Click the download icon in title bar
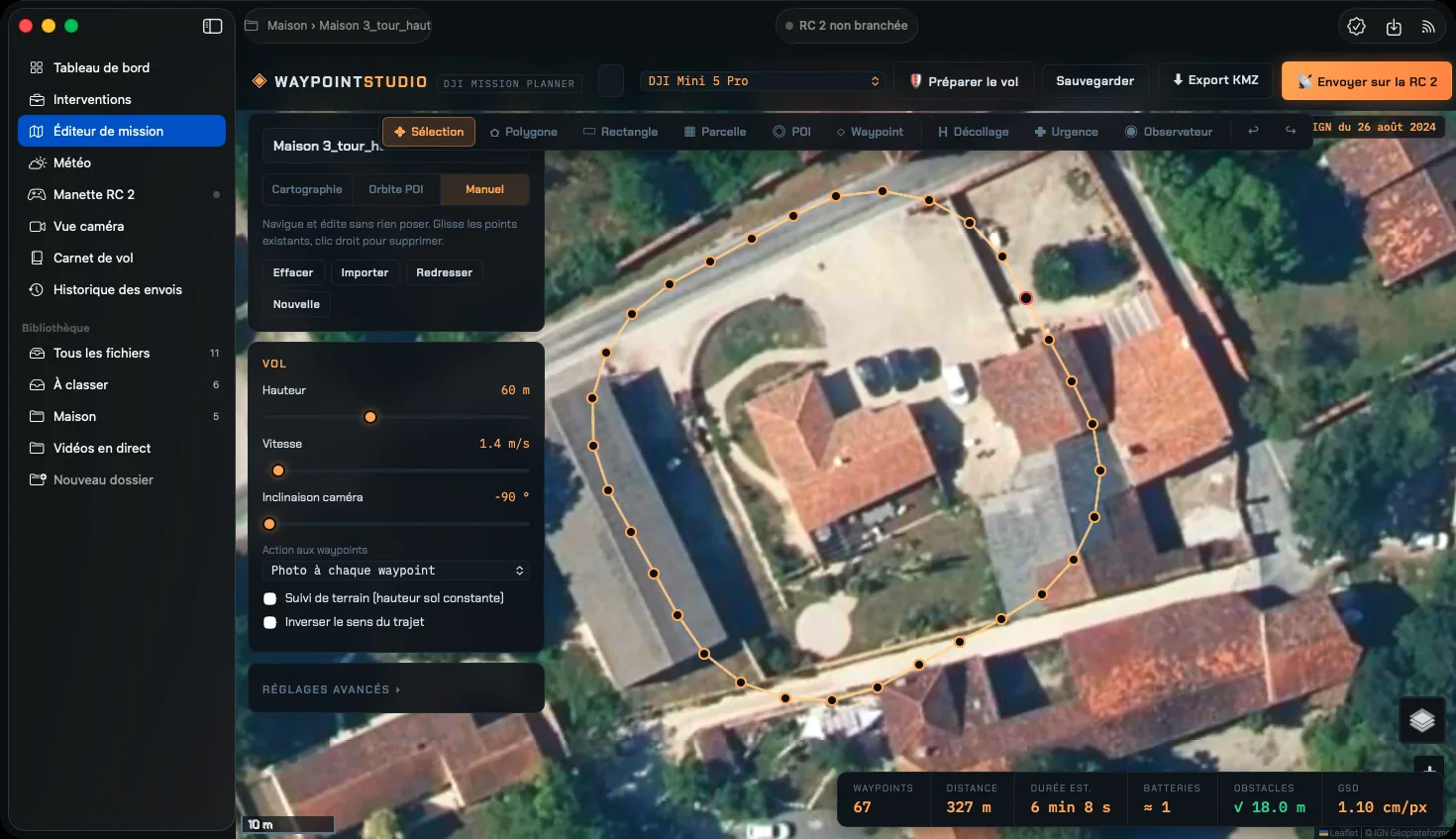The image size is (1456, 839). (x=1394, y=27)
